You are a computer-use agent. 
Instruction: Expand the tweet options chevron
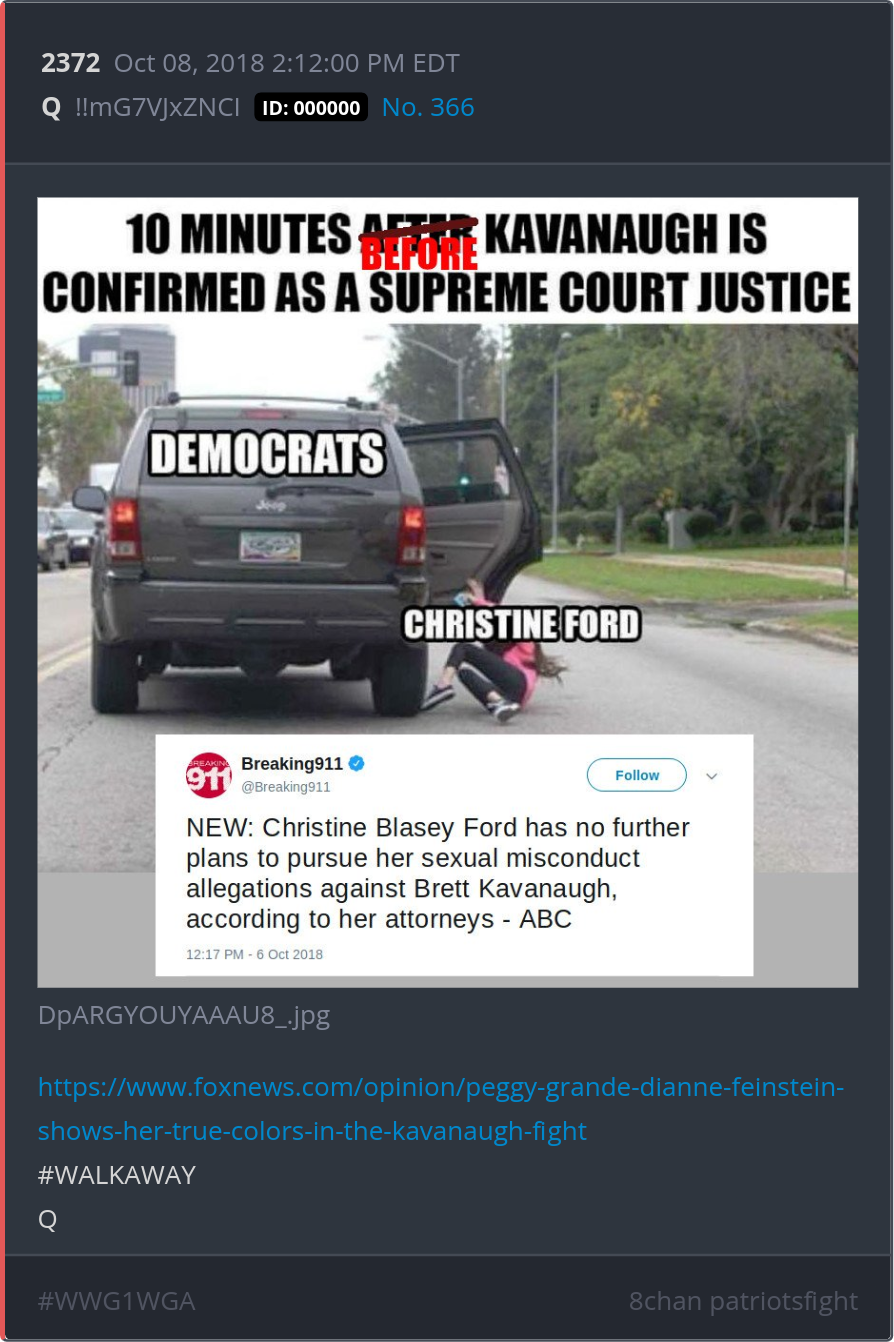pyautogui.click(x=712, y=776)
